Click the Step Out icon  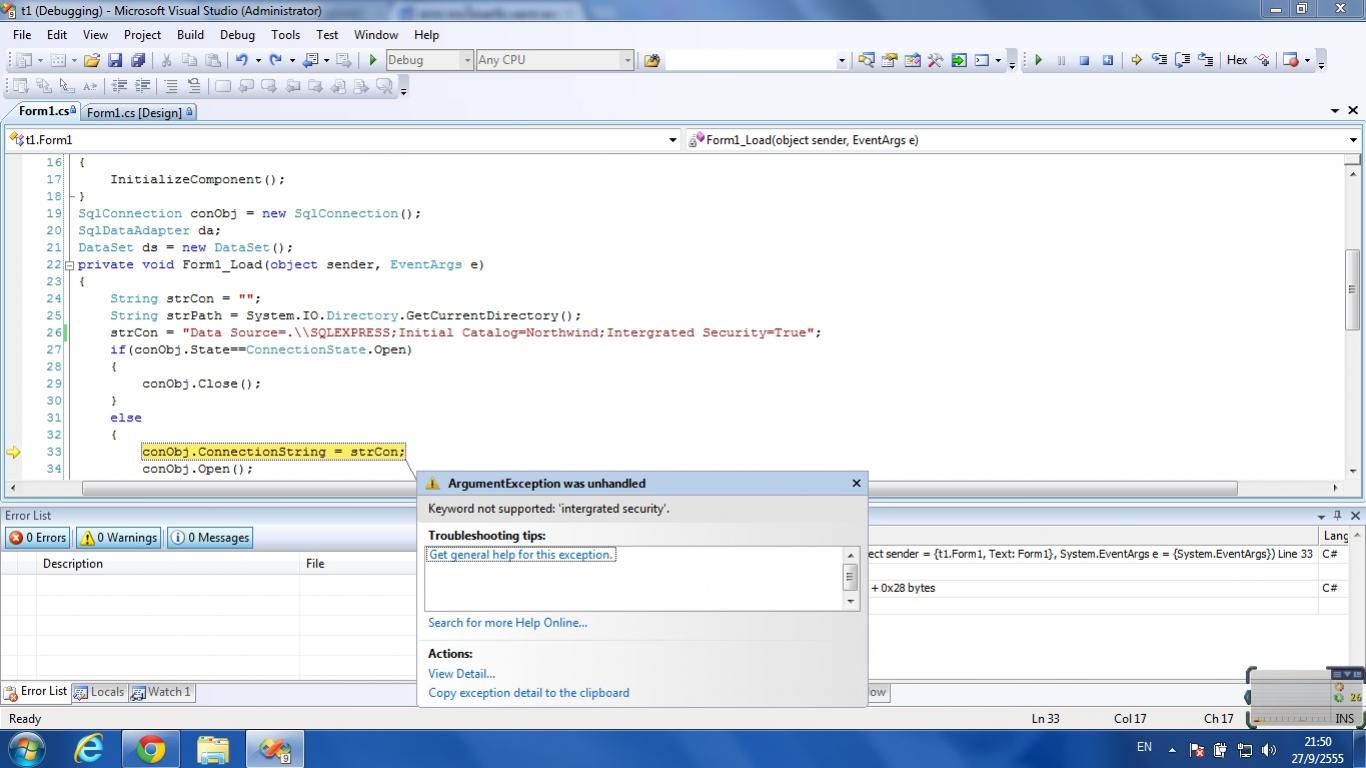click(1205, 60)
